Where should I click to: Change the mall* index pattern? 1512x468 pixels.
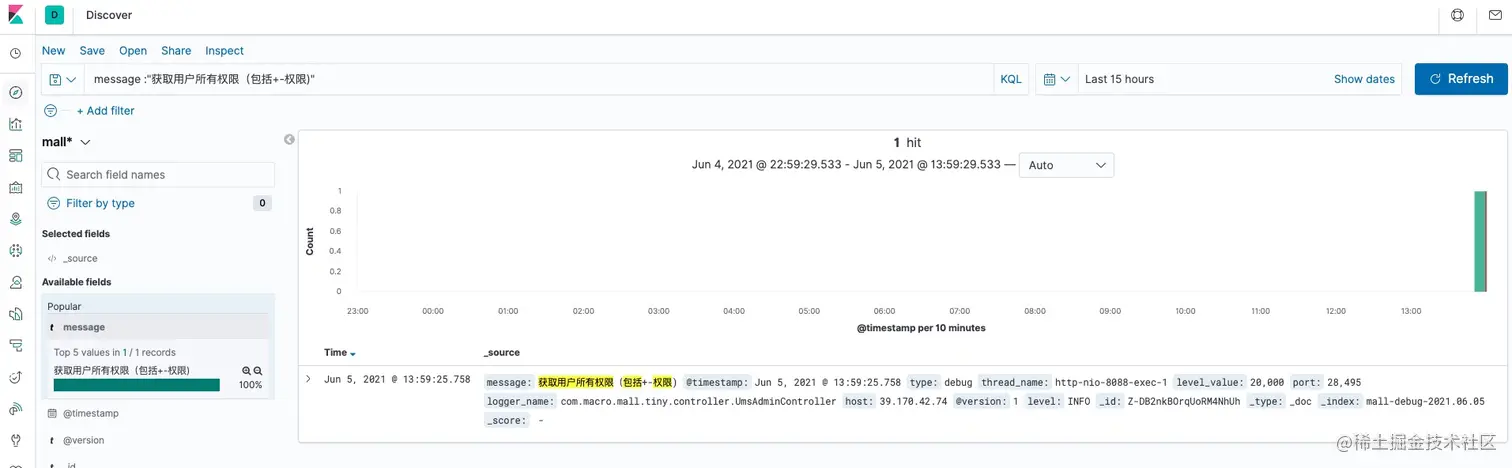pyautogui.click(x=66, y=142)
